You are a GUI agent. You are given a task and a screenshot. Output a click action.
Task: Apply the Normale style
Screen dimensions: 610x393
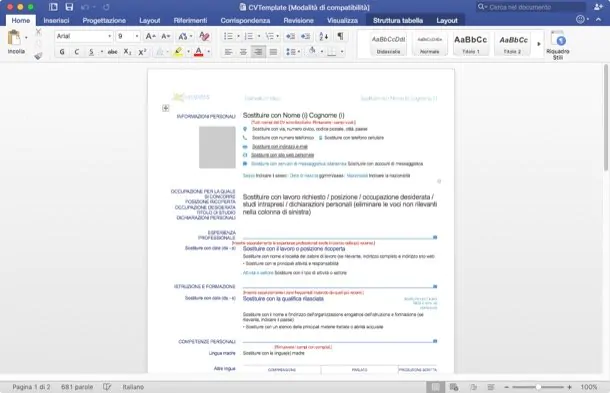click(x=429, y=44)
